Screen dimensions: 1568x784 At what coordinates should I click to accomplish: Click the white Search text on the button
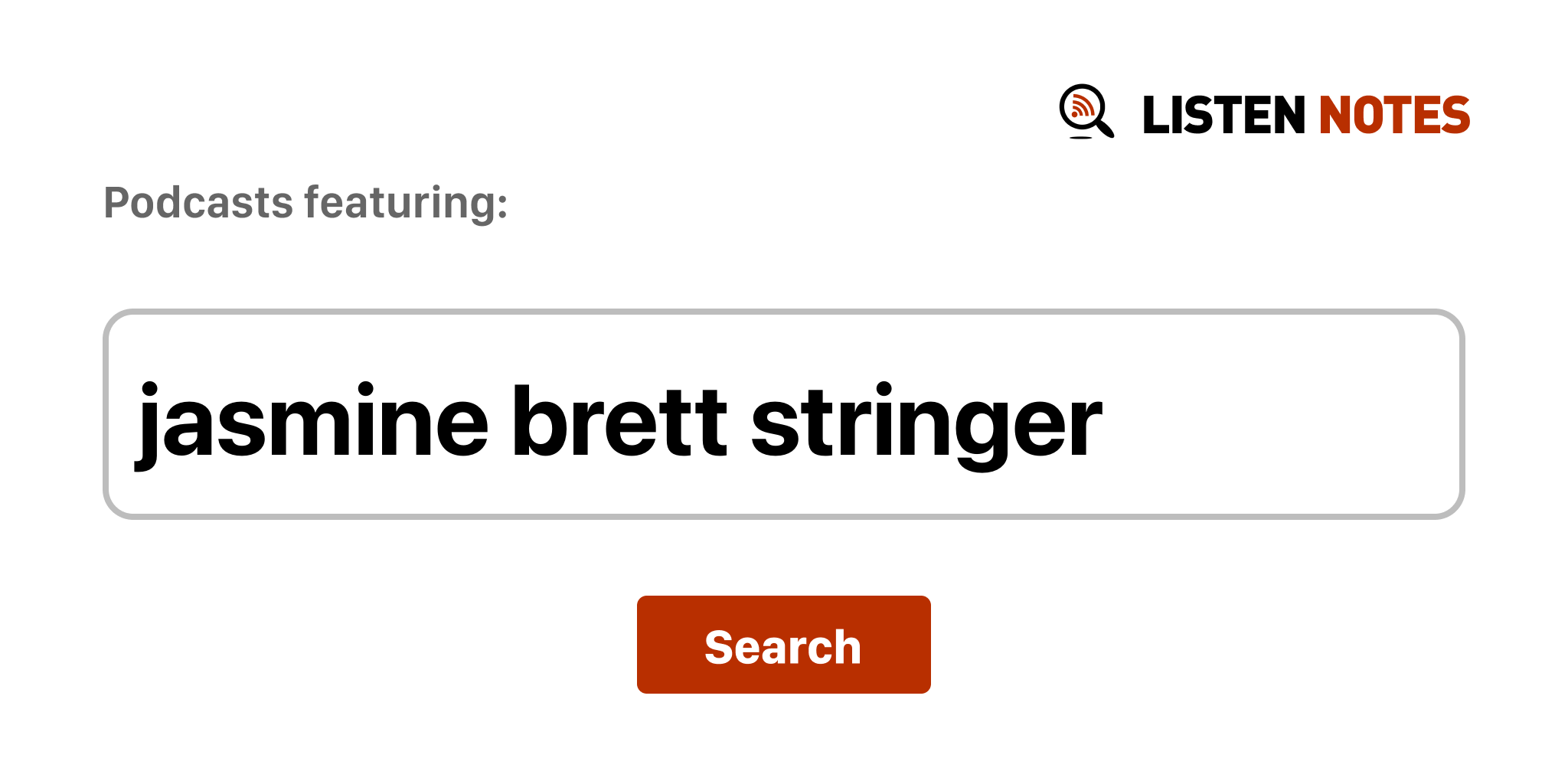782,647
